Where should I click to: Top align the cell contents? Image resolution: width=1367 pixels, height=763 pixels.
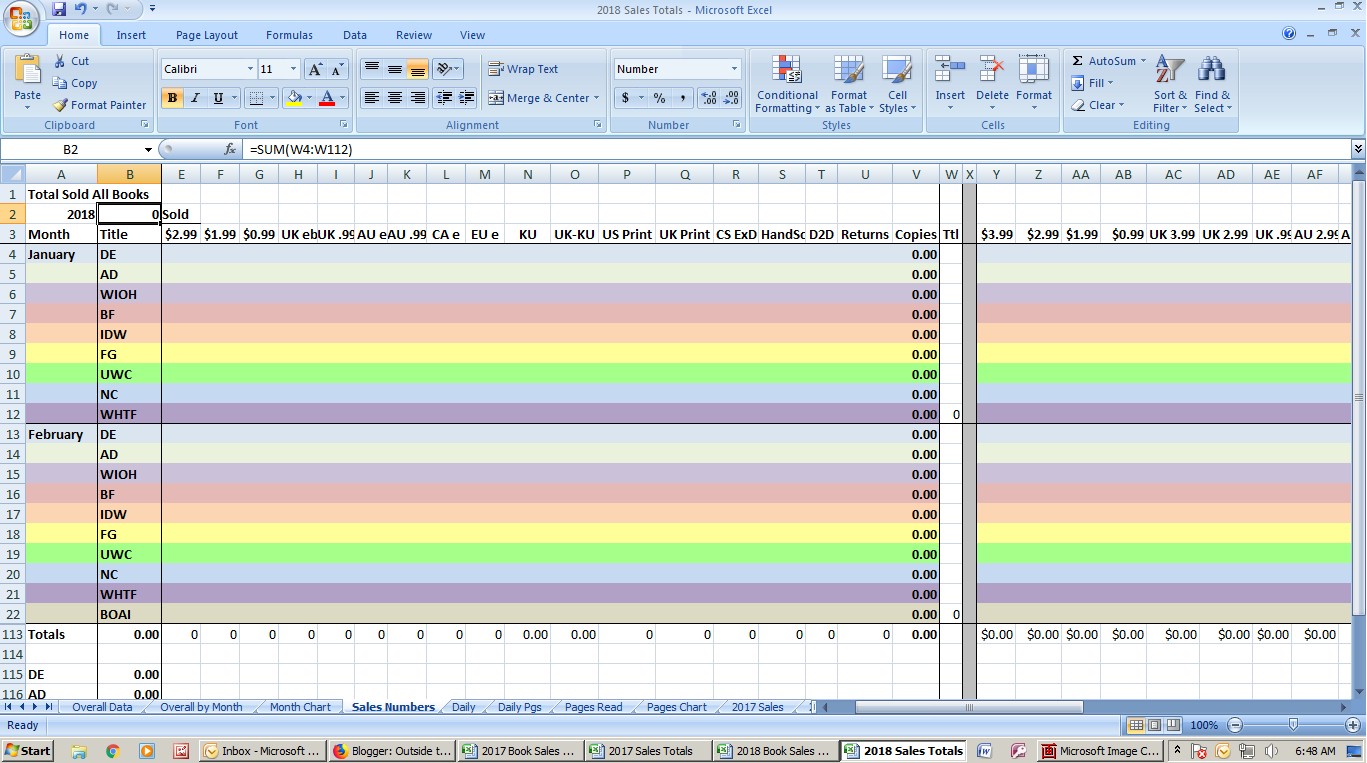(371, 69)
